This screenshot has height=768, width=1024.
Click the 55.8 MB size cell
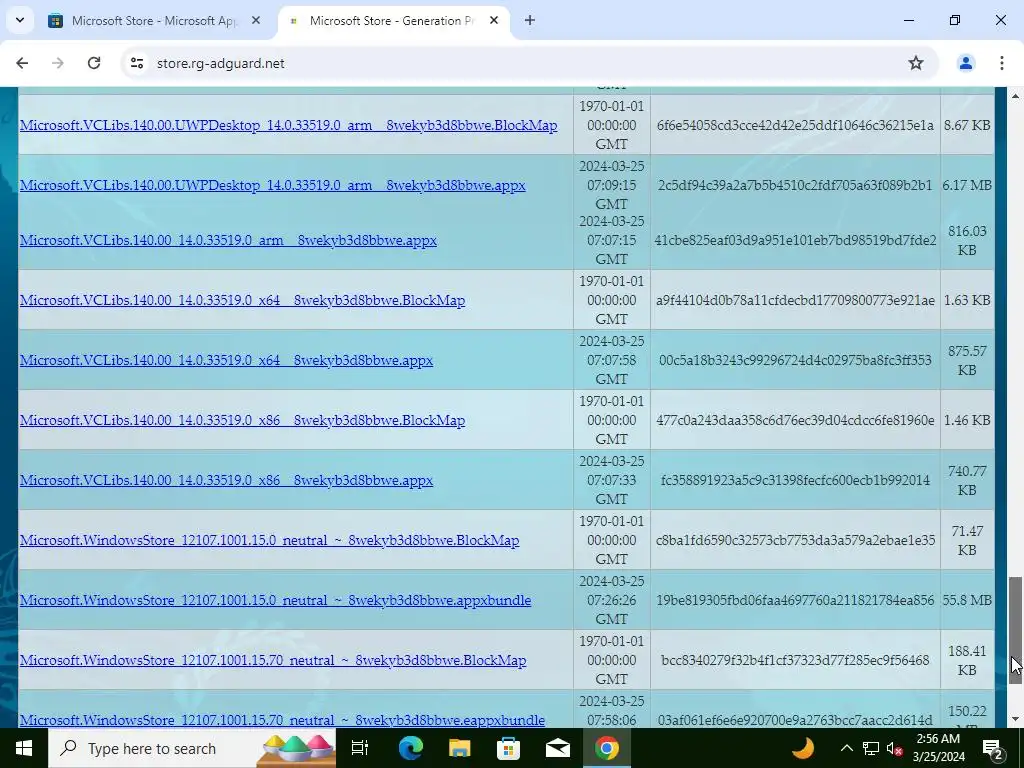(x=967, y=600)
